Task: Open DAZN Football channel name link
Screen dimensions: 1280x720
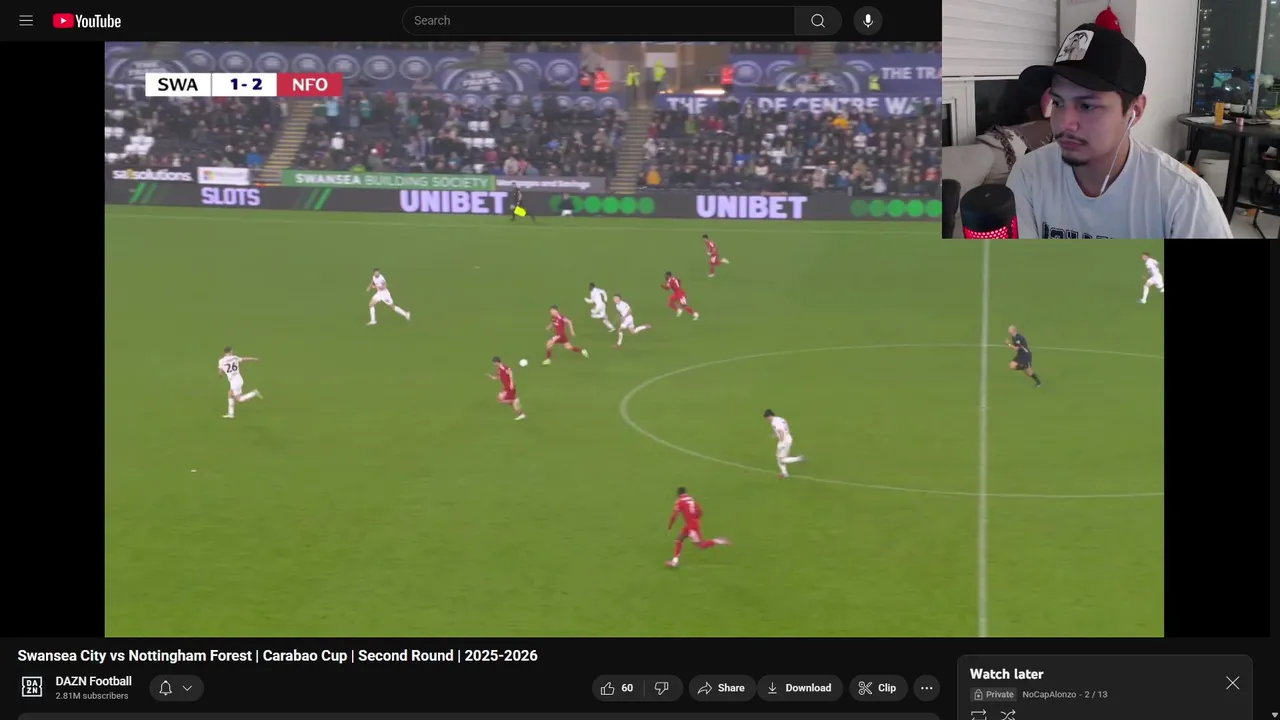Action: click(93, 681)
